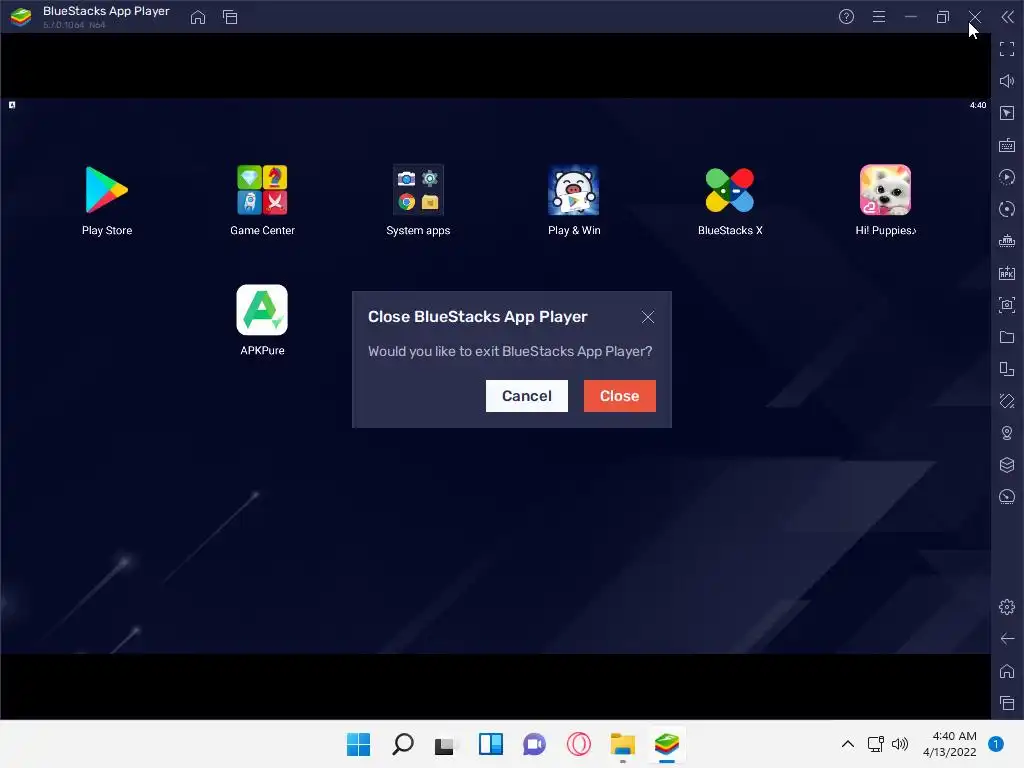Click the volume icon in sidebar
This screenshot has height=768, width=1024.
pos(1006,81)
